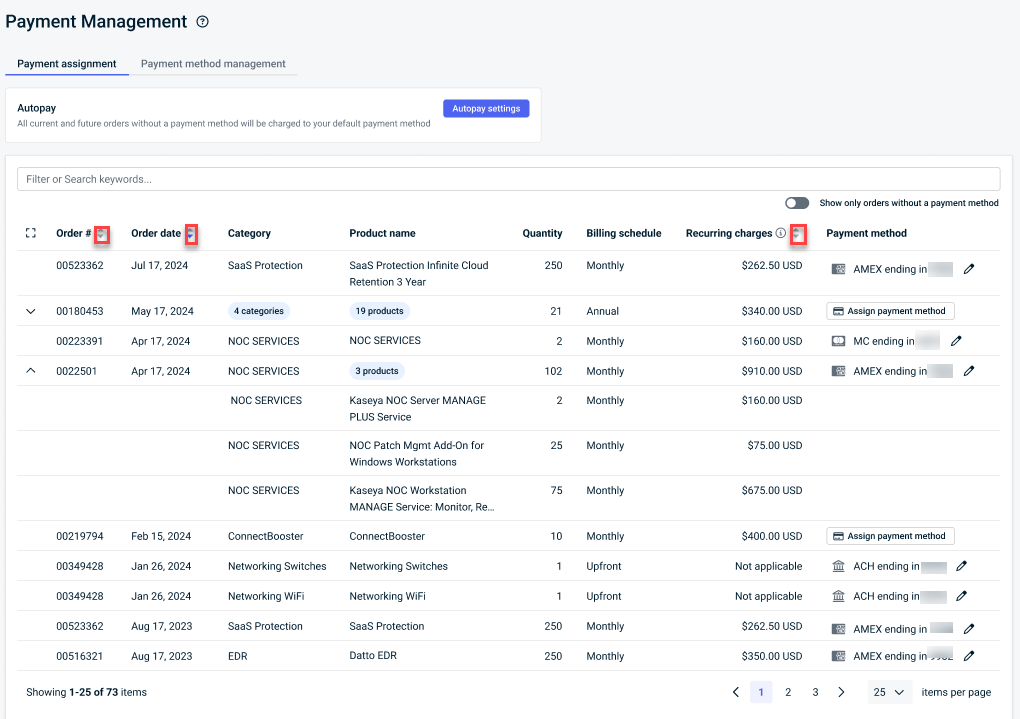Sort by Recurring charges arrow icon
Image resolution: width=1020 pixels, height=719 pixels.
click(x=797, y=234)
